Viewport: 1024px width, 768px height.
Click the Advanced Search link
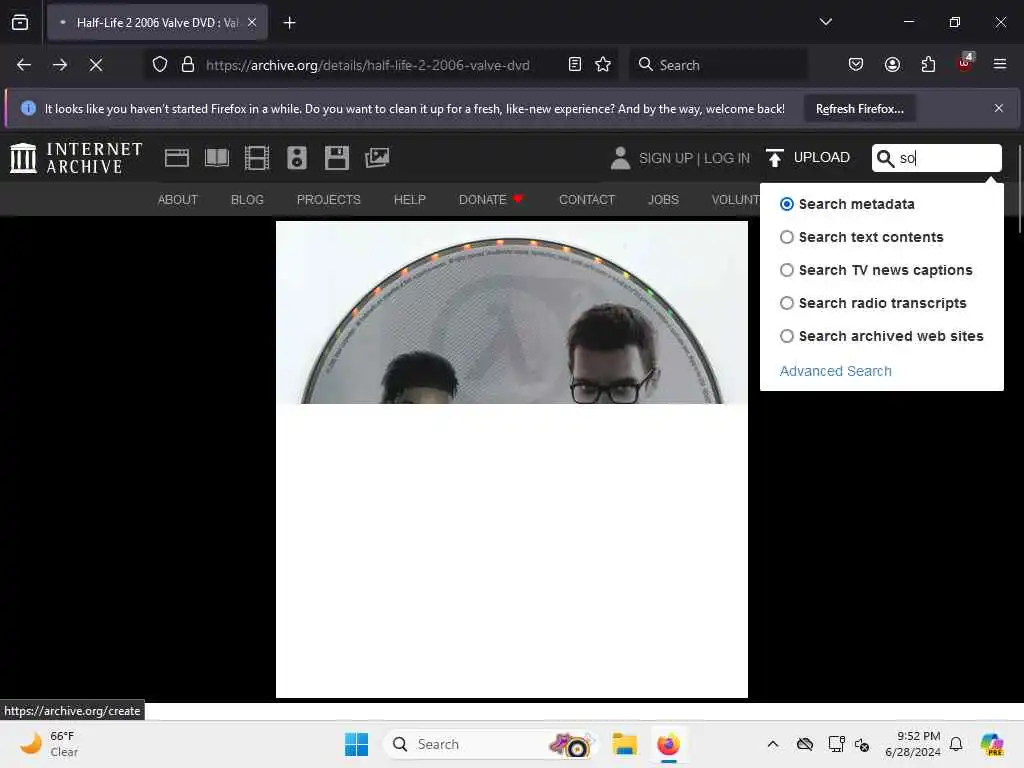coord(835,371)
